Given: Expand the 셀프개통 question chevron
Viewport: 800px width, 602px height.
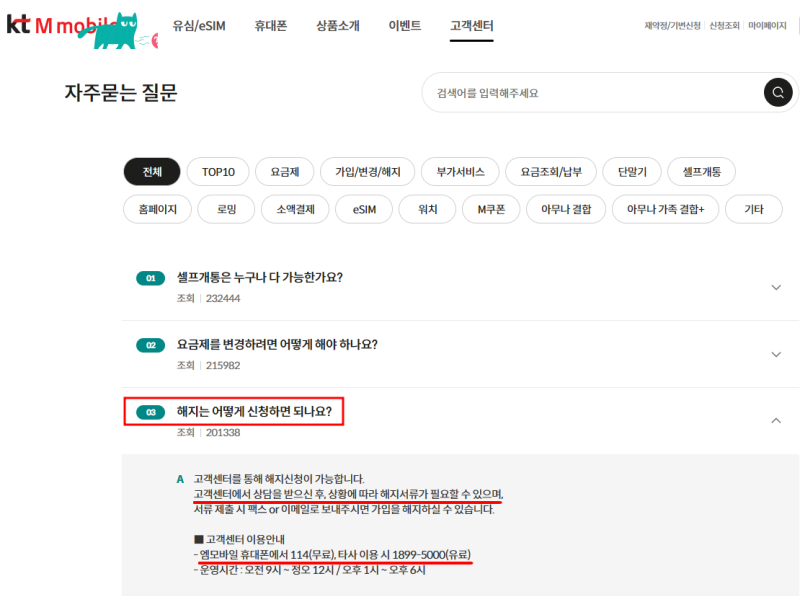Looking at the screenshot, I should pyautogui.click(x=776, y=288).
